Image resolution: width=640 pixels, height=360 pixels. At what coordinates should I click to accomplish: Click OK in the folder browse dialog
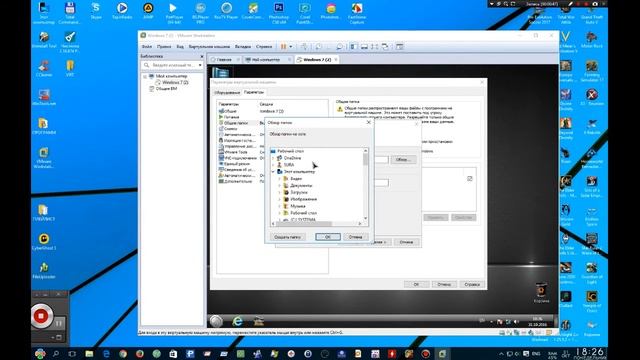click(x=328, y=237)
